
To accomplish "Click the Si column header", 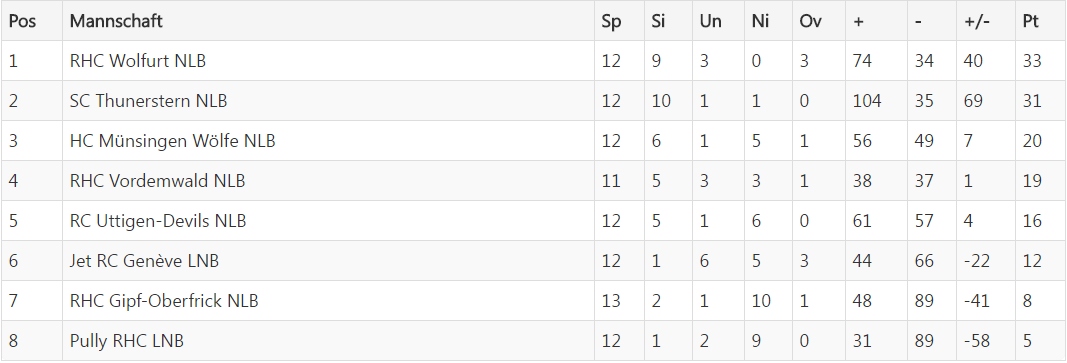I will click(657, 21).
